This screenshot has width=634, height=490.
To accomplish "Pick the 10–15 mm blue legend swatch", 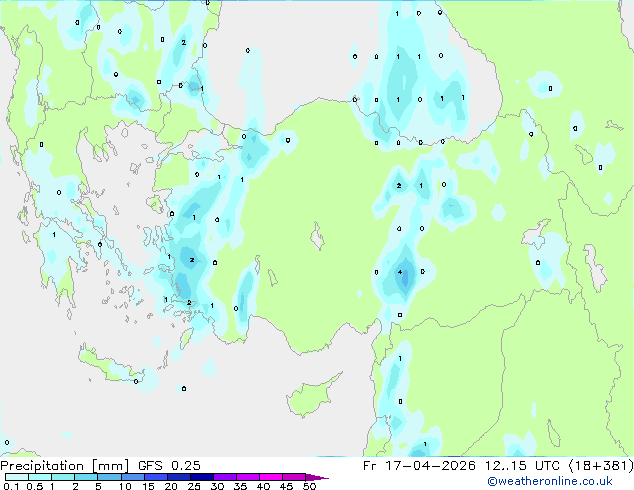I will 133,477.
